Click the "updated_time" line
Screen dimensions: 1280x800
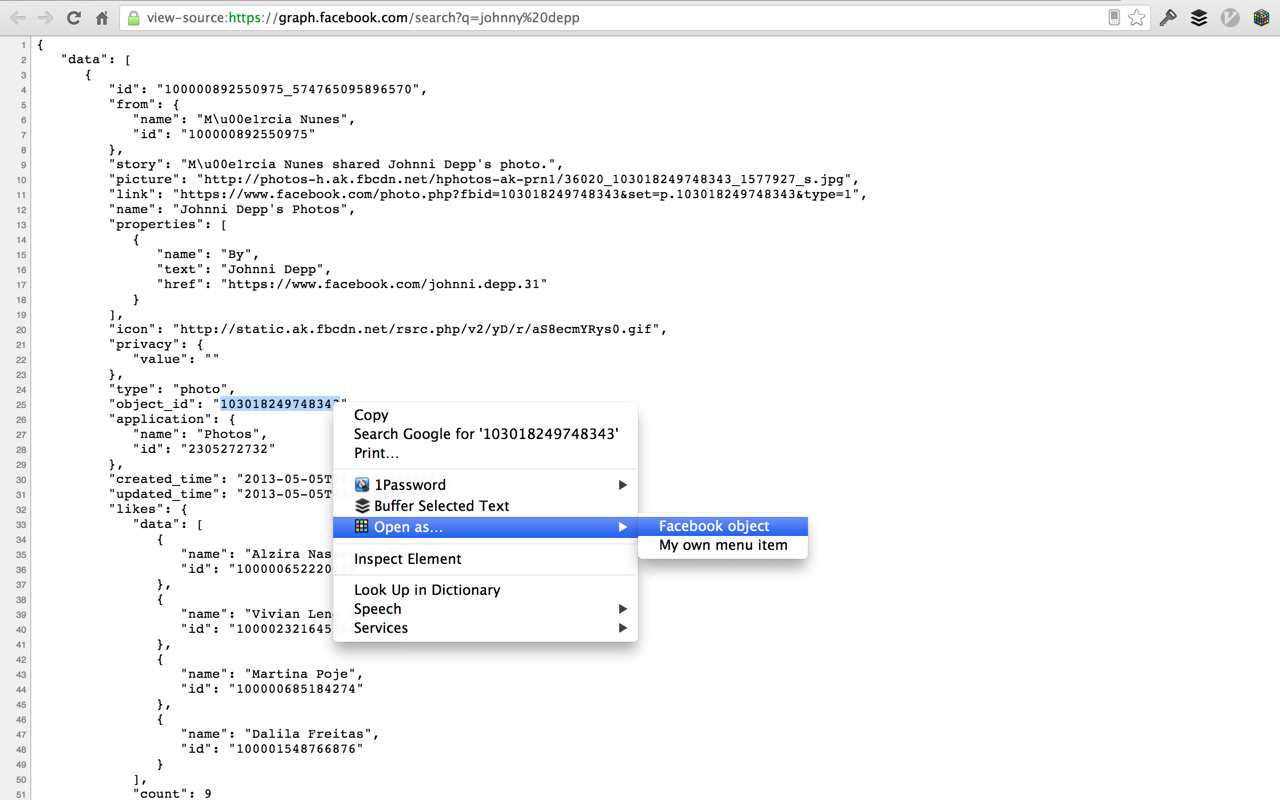[x=220, y=494]
